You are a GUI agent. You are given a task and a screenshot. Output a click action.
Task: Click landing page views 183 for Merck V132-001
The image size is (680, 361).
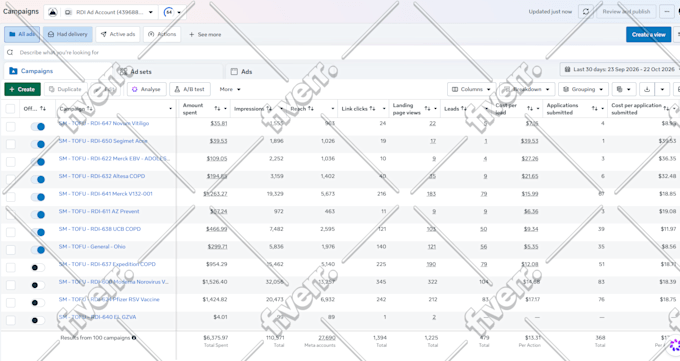(431, 194)
